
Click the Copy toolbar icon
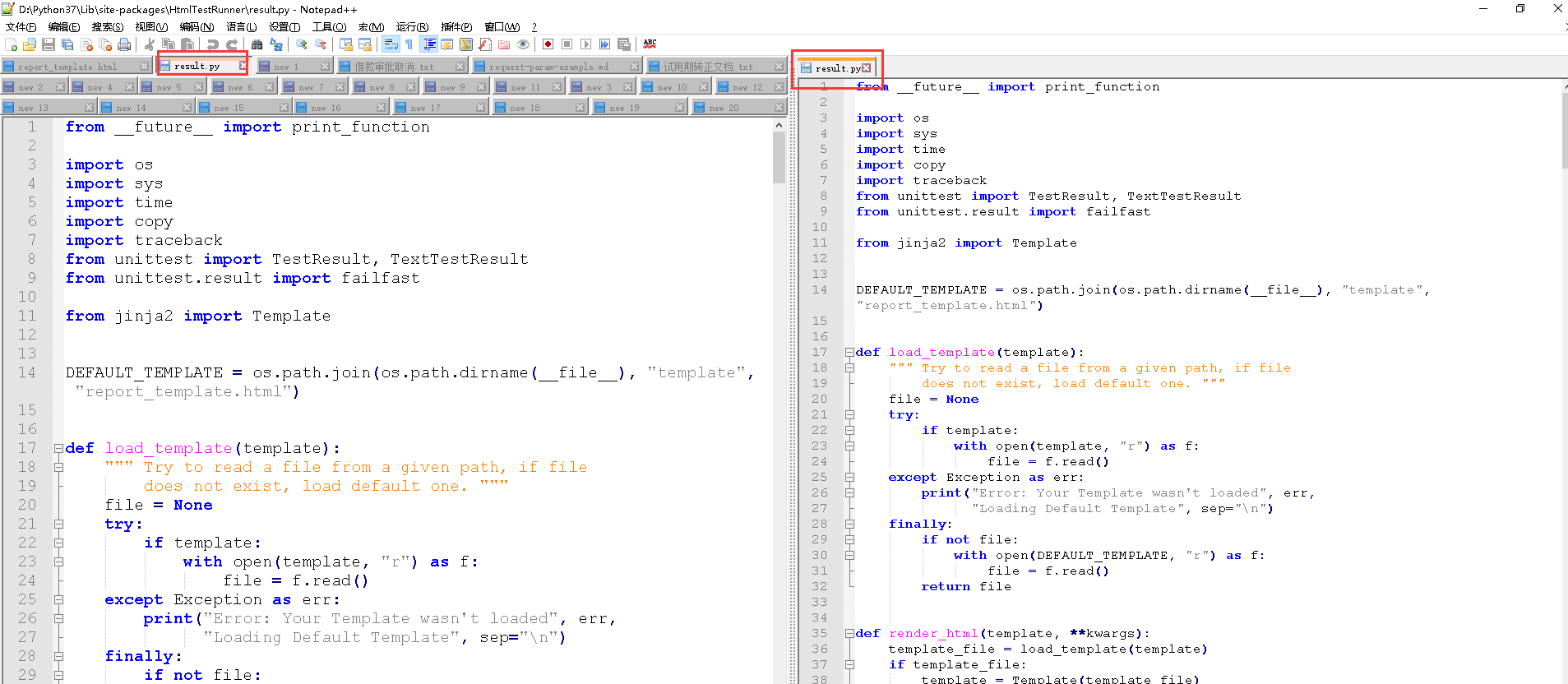click(169, 44)
